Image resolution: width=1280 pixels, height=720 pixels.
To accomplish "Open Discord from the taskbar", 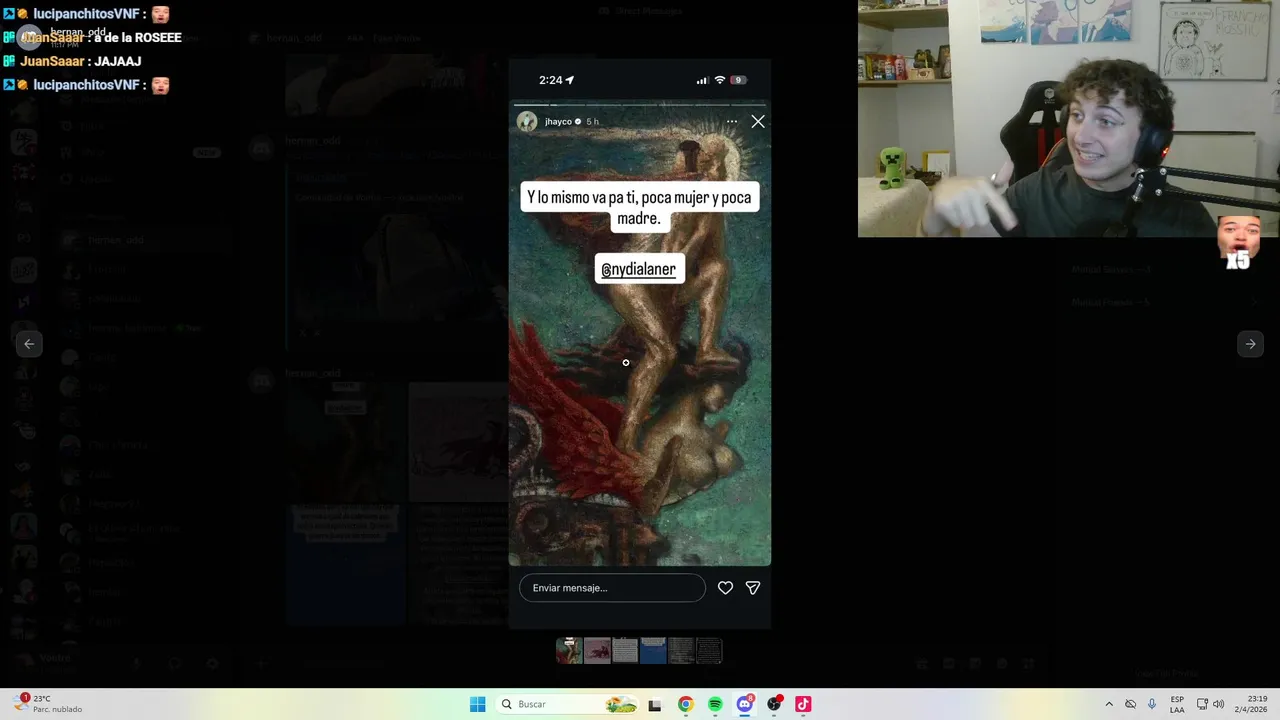I will click(x=745, y=704).
